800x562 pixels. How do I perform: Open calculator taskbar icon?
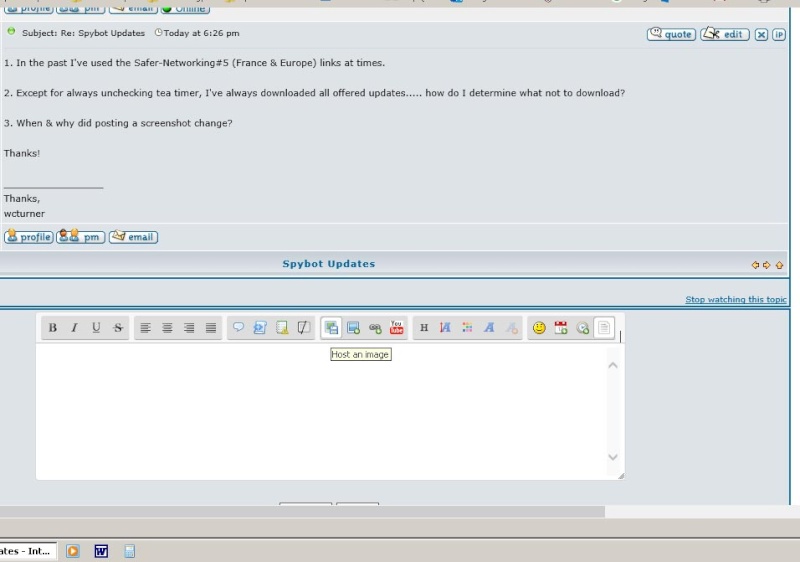[x=129, y=551]
